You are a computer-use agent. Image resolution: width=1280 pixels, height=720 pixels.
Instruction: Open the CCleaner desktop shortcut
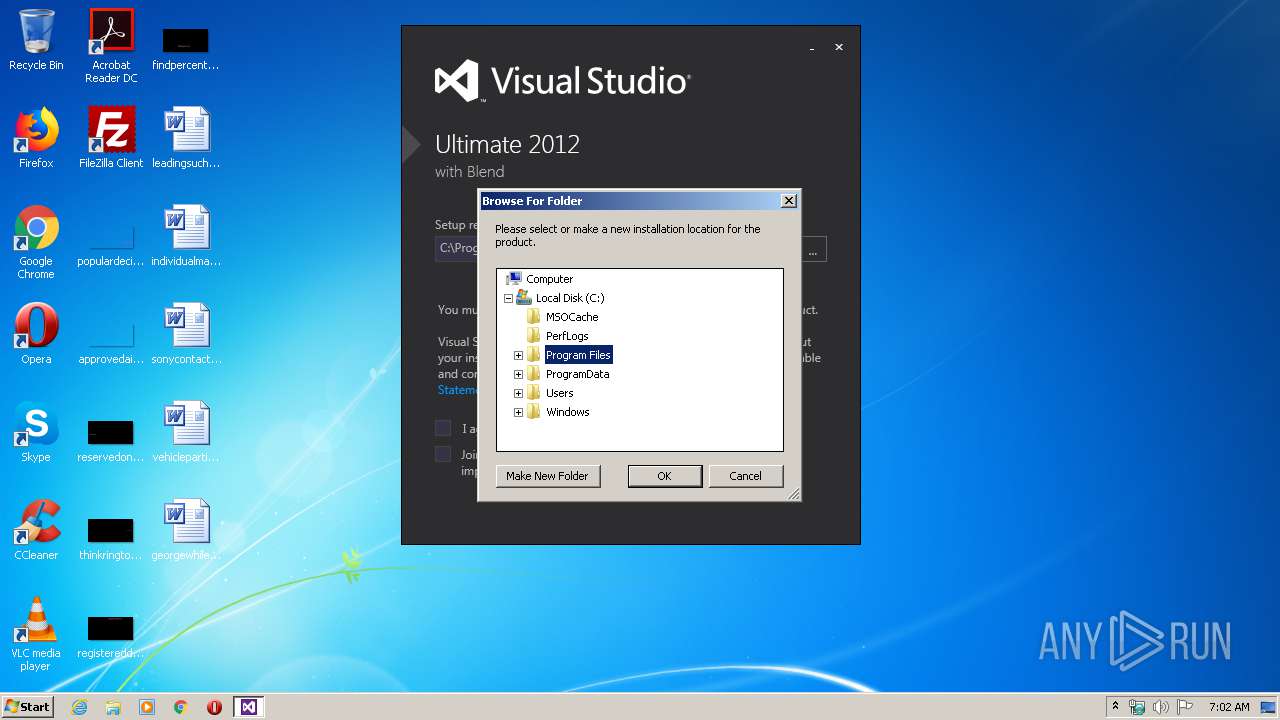pyautogui.click(x=36, y=530)
